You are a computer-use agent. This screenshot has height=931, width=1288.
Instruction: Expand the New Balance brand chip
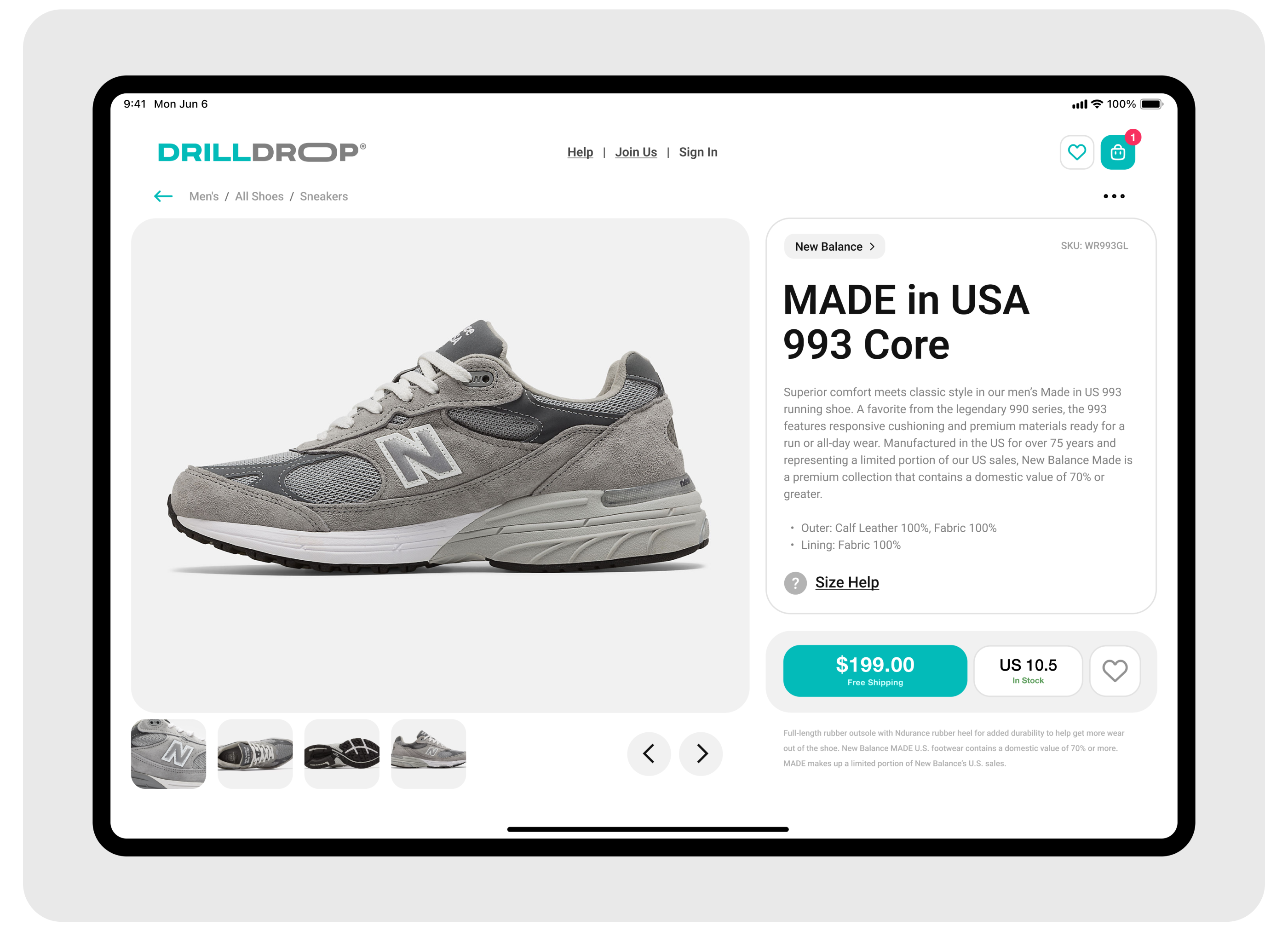tap(834, 247)
